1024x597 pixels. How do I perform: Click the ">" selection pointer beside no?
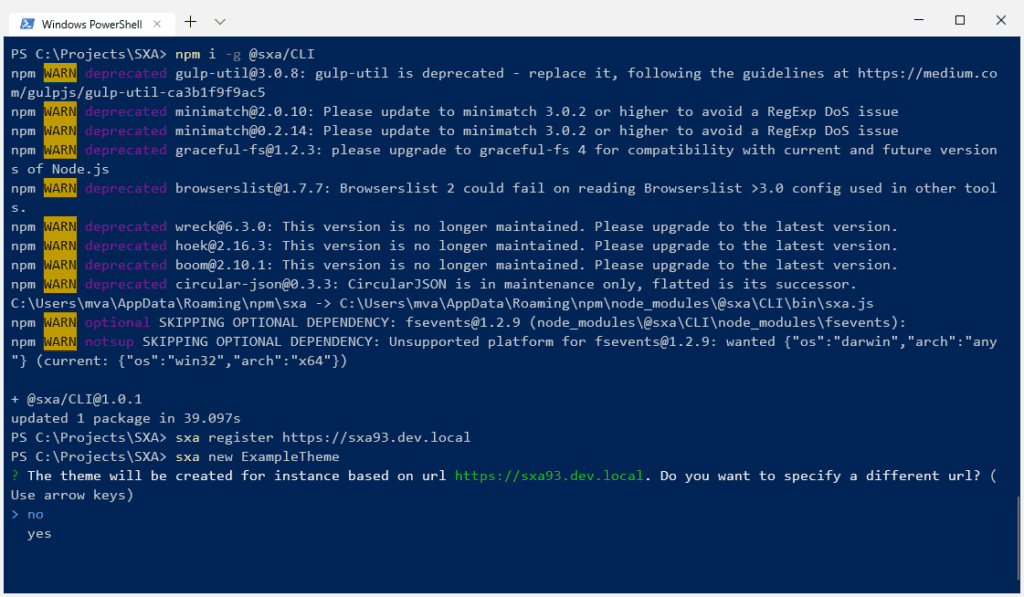click(15, 514)
